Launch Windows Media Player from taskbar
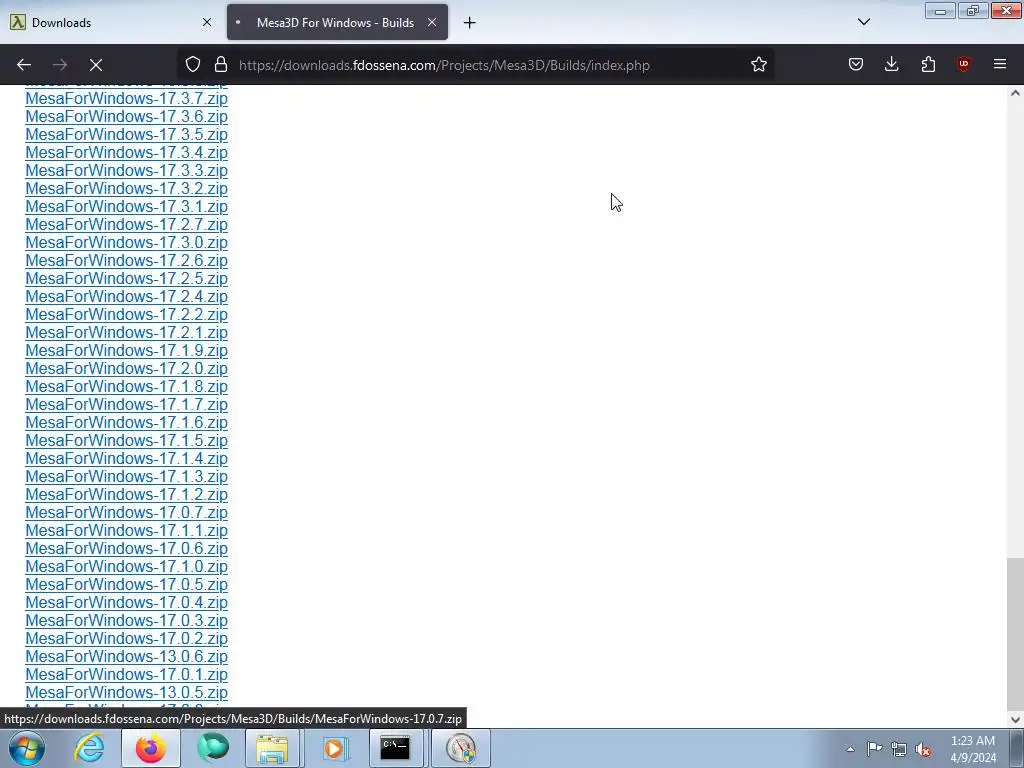Screen dimensions: 1024x768 coord(334,748)
